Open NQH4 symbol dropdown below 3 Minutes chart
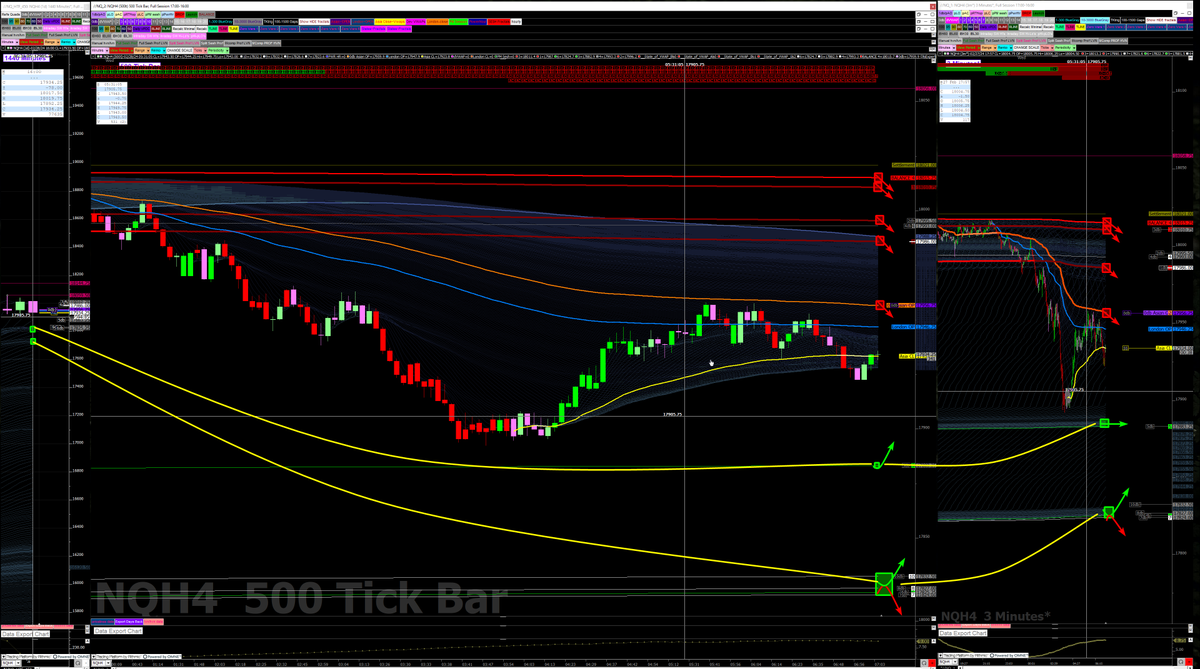1200x669 pixels. point(948,662)
